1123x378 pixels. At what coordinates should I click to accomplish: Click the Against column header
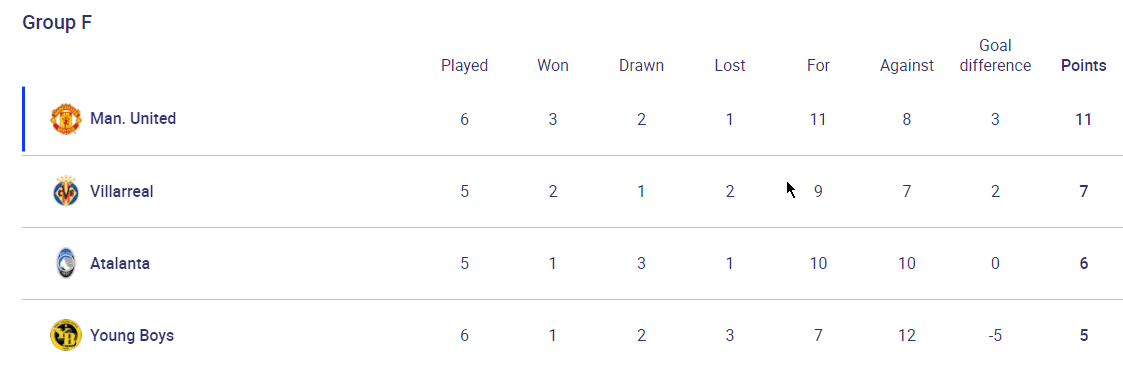coord(907,66)
